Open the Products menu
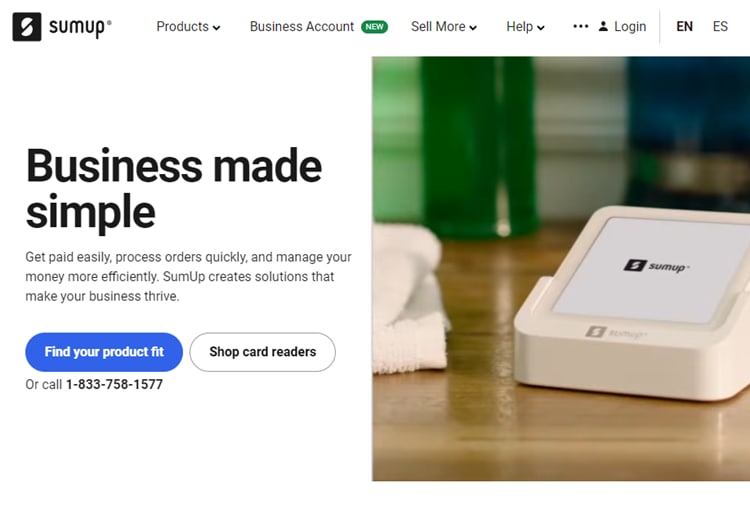Image resolution: width=750 pixels, height=515 pixels. 188,27
